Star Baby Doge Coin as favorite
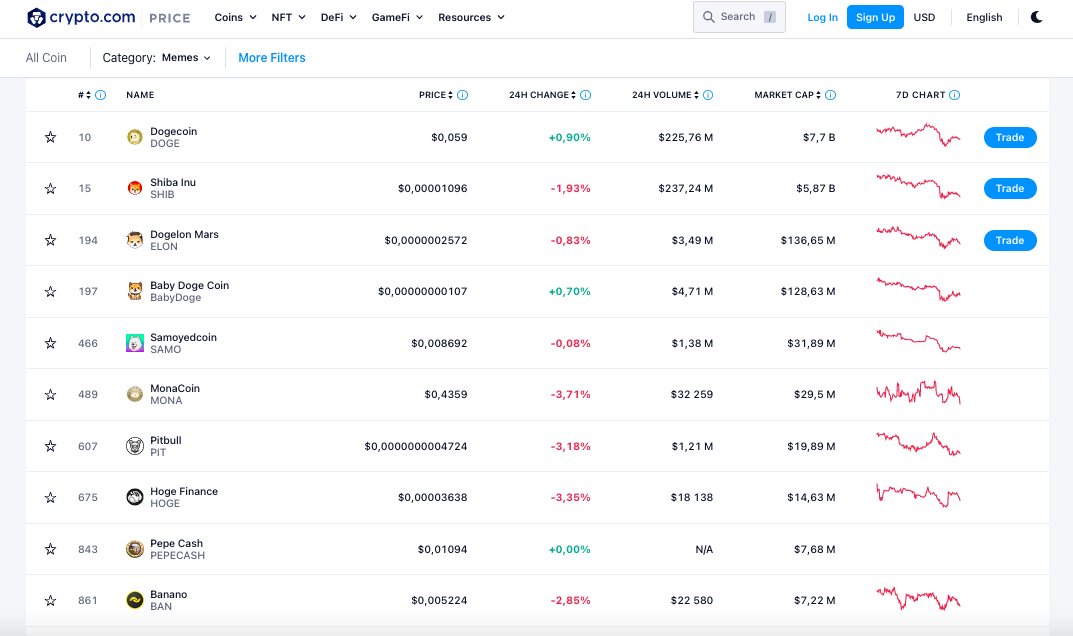Image resolution: width=1073 pixels, height=636 pixels. tap(51, 291)
